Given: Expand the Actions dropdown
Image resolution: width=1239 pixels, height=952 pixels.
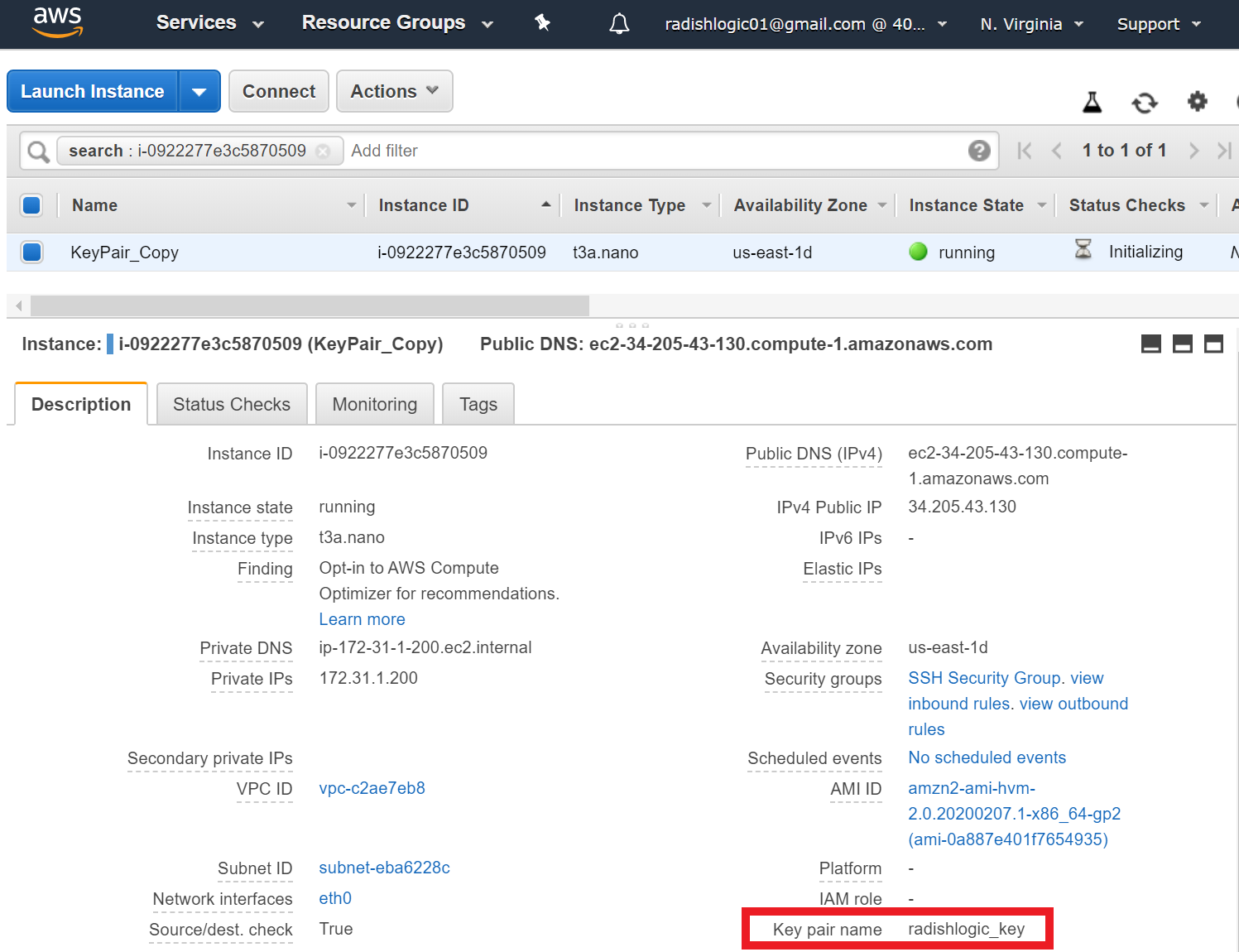Looking at the screenshot, I should (394, 91).
